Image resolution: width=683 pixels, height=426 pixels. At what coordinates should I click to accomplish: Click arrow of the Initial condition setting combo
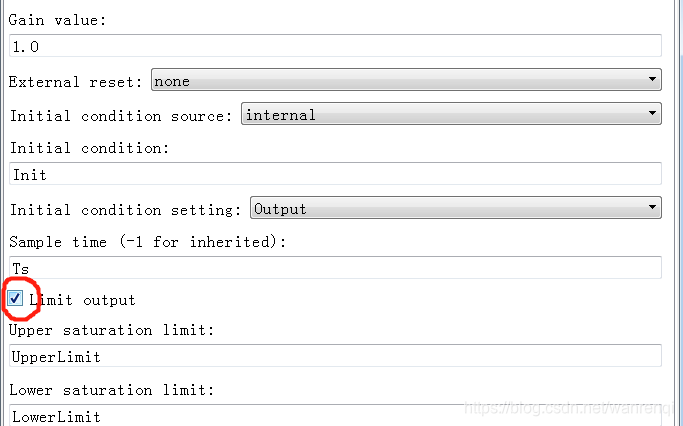click(652, 208)
